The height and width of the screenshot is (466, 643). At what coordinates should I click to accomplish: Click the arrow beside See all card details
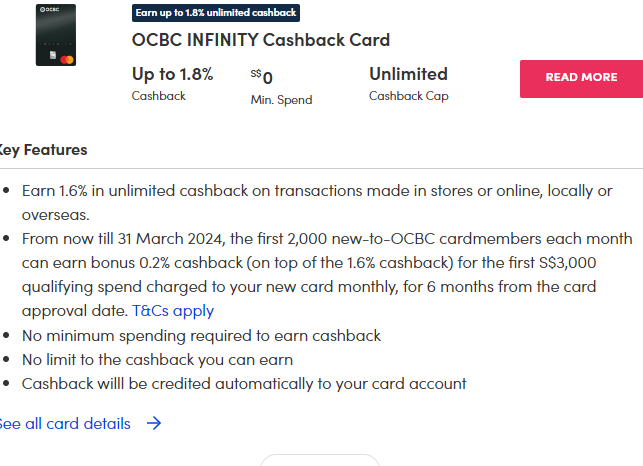coord(153,423)
